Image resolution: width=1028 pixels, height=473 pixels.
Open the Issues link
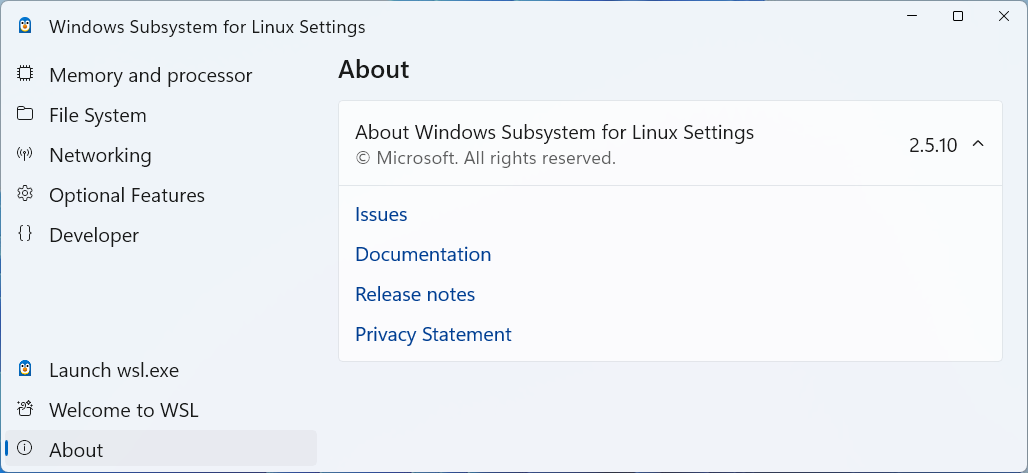[x=381, y=215]
